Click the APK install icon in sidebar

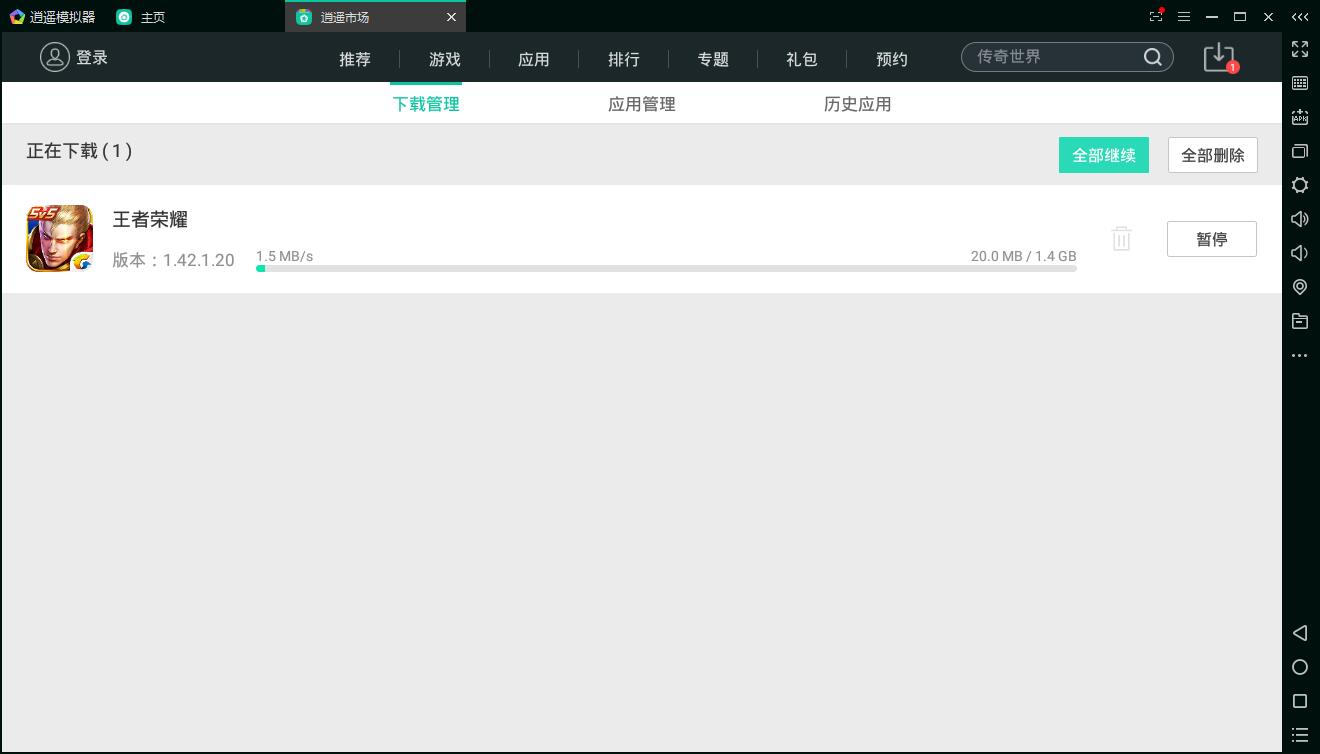(1300, 117)
